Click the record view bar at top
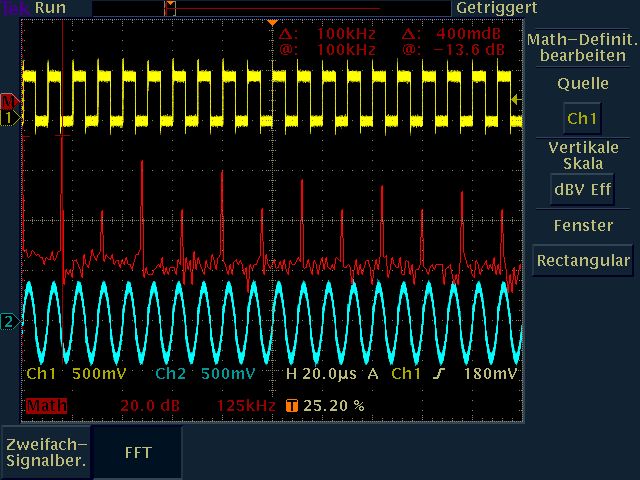Viewport: 640px width, 480px height. coord(270,8)
